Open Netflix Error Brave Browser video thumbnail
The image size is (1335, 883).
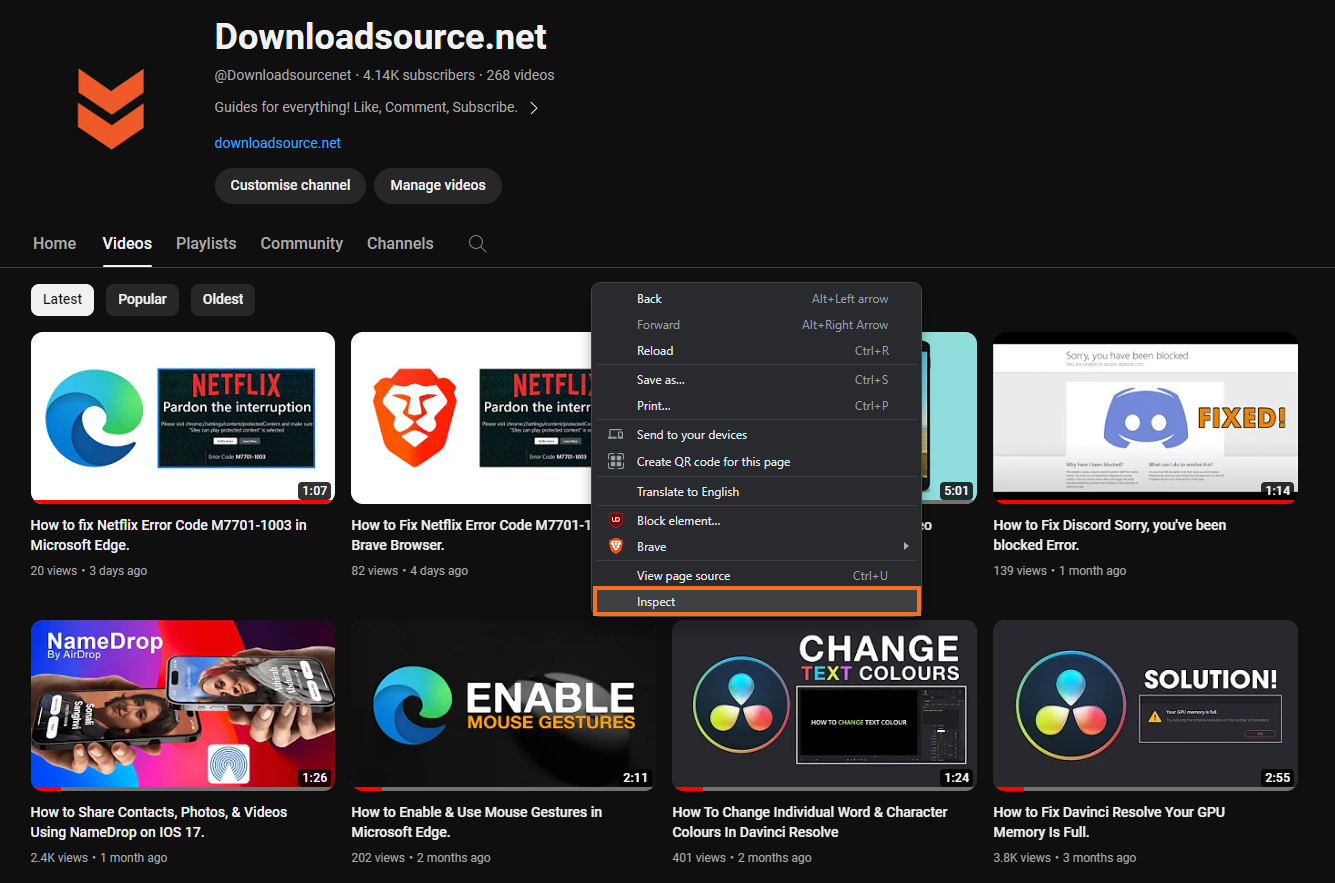[x=471, y=418]
